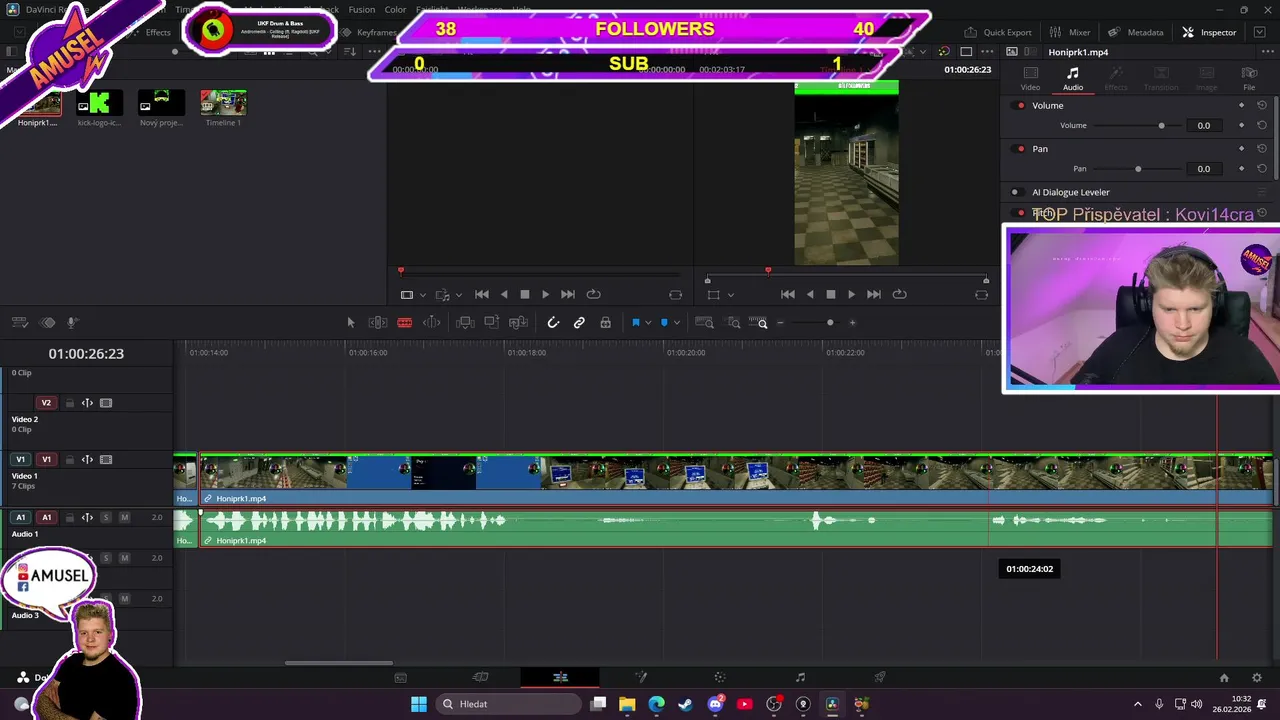Play forward in the timeline viewer
Viewport: 1280px width, 720px height.
tap(851, 294)
